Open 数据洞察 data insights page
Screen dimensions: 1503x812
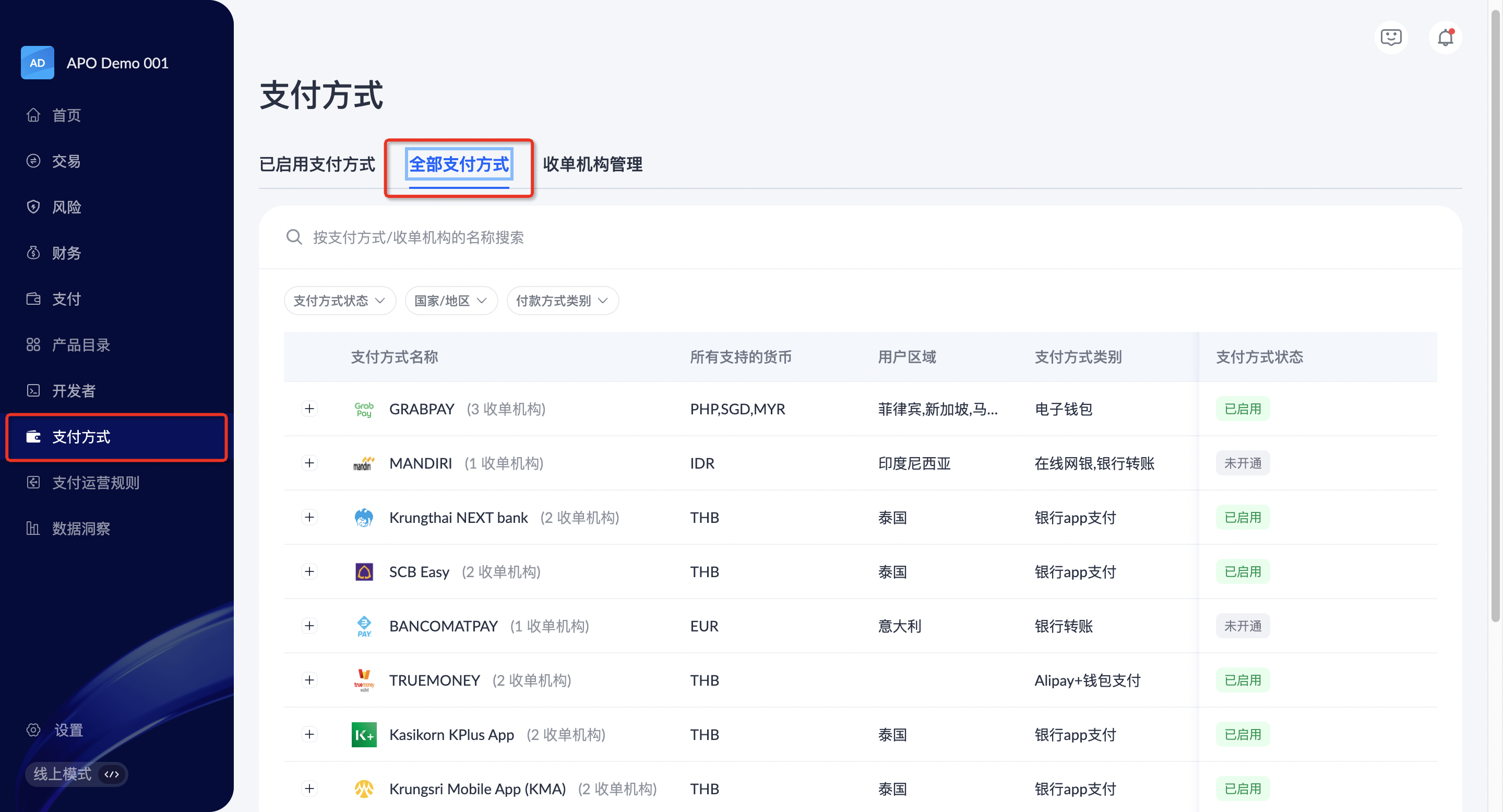[x=80, y=529]
